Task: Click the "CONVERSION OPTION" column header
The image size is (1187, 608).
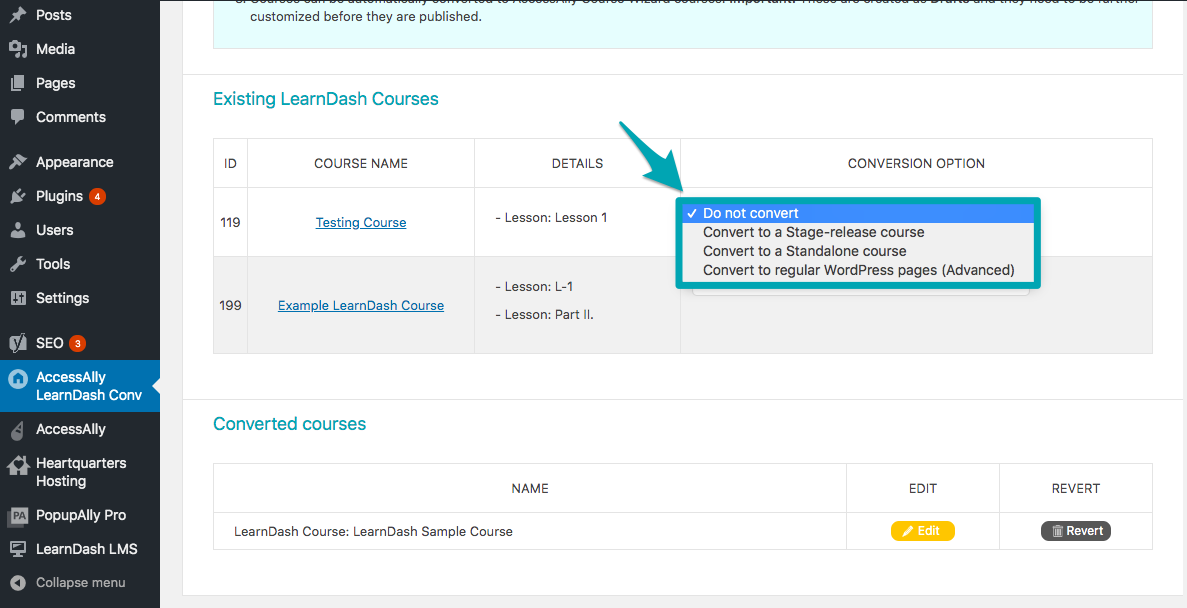Action: [x=916, y=164]
